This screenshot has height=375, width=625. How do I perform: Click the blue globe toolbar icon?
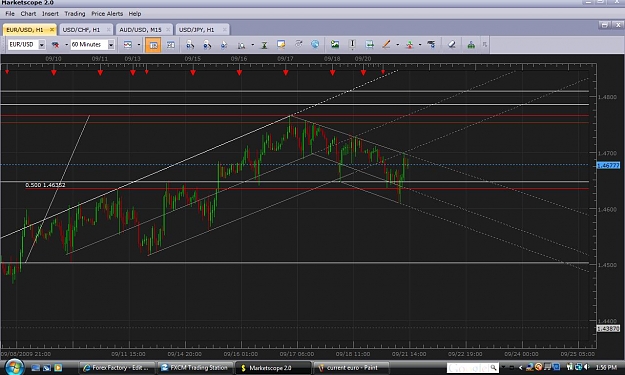click(315, 44)
